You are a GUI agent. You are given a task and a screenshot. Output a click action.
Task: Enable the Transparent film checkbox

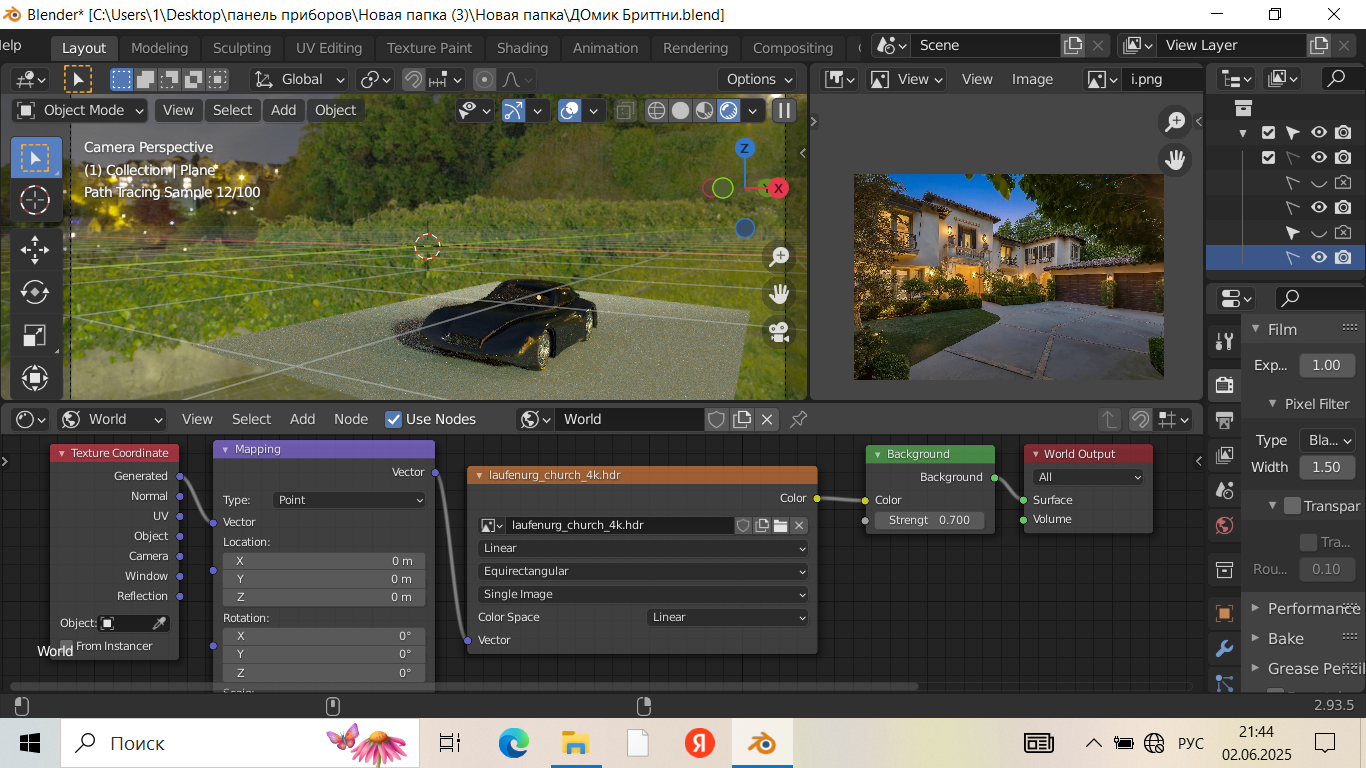[x=1292, y=506]
